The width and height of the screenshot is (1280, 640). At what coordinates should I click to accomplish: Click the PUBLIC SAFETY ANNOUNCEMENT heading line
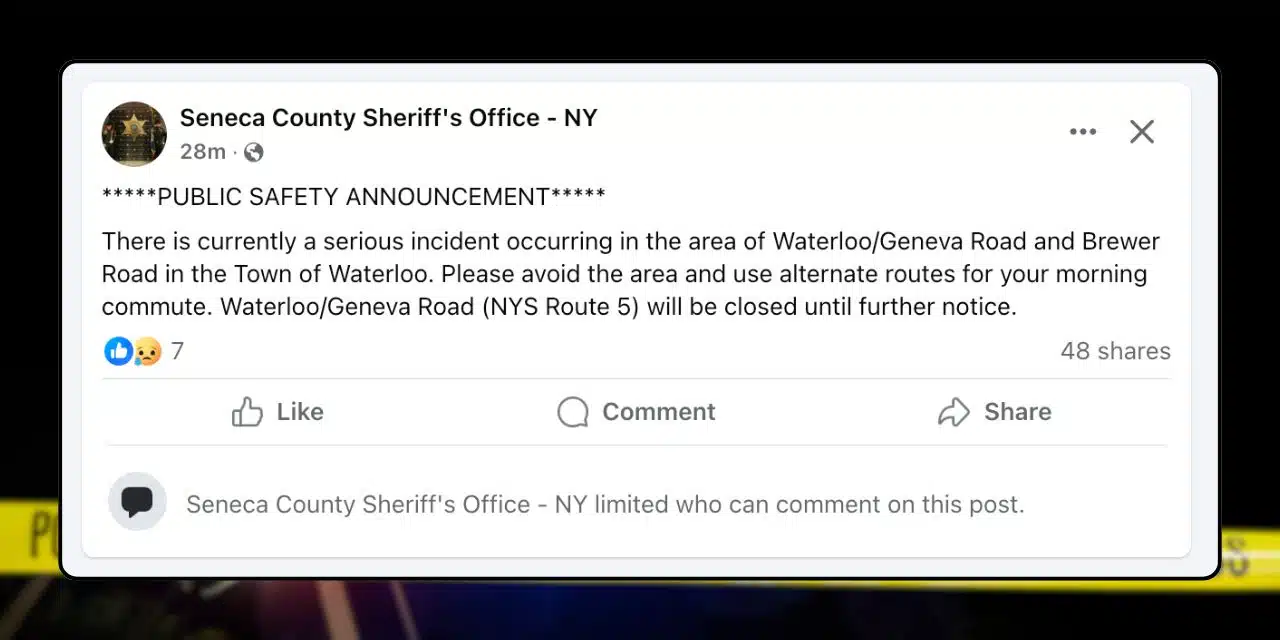pyautogui.click(x=353, y=197)
